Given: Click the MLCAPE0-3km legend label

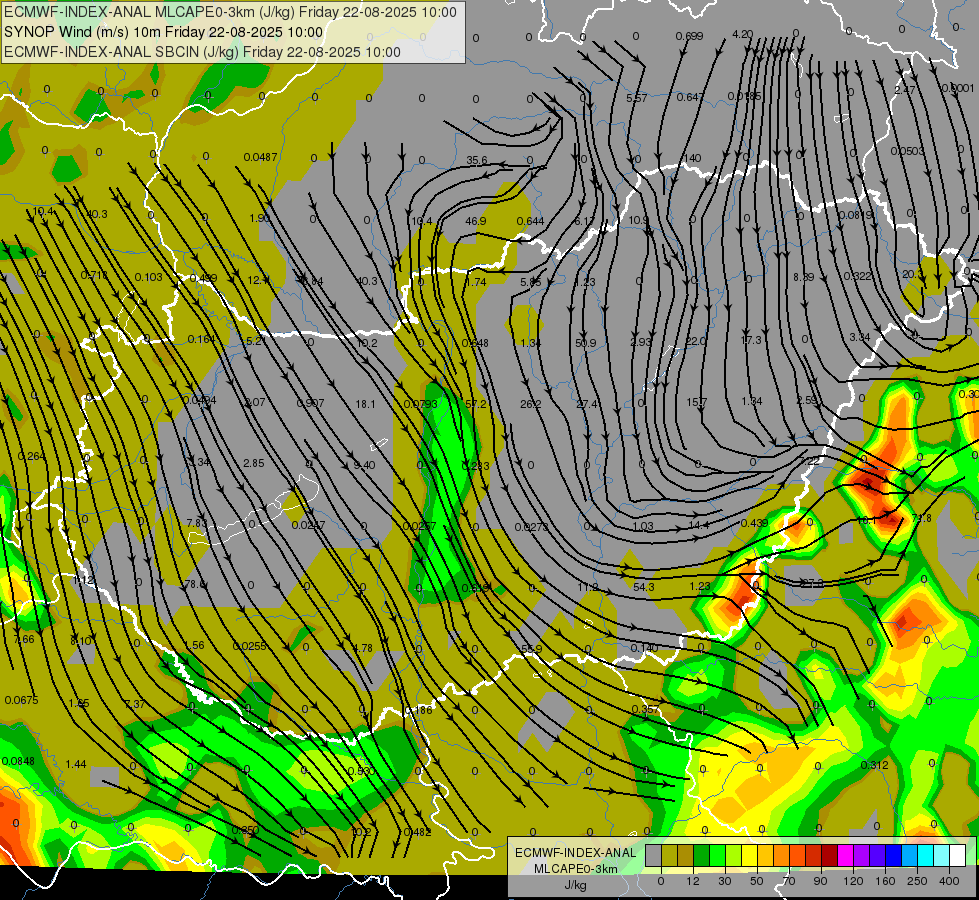Looking at the screenshot, I should (x=575, y=869).
